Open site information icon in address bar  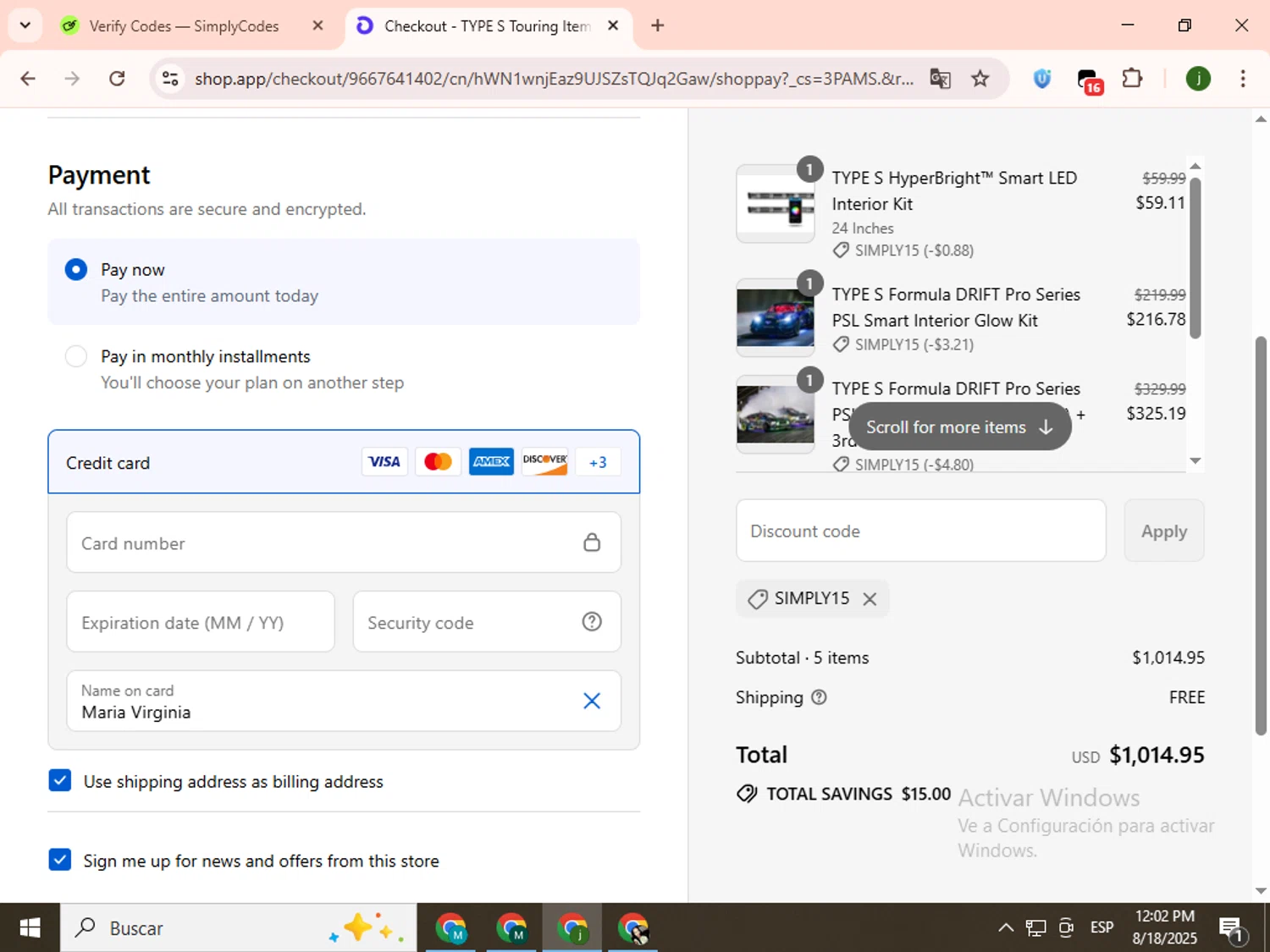[170, 79]
